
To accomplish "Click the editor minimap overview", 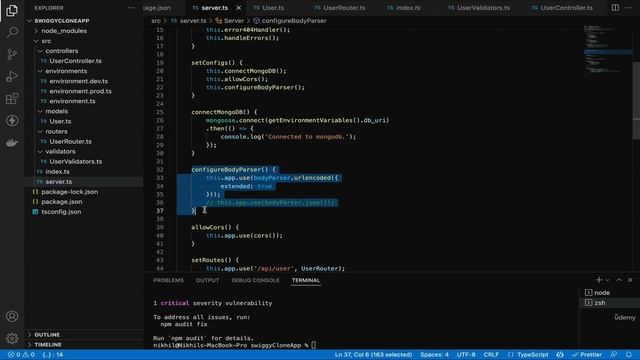I will [607, 51].
